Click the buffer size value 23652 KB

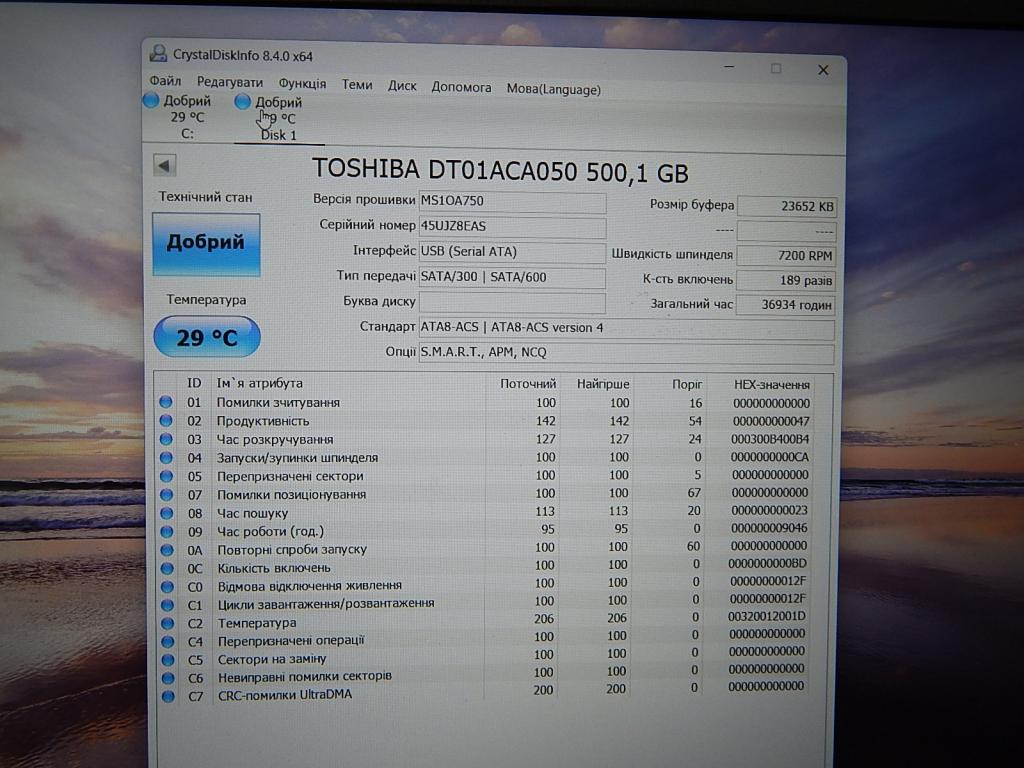point(786,206)
